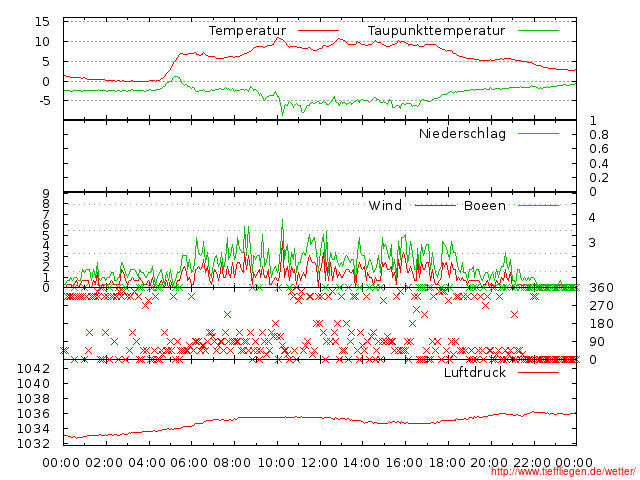Click the 18:00 time axis label
640x480 pixels.
447,463
